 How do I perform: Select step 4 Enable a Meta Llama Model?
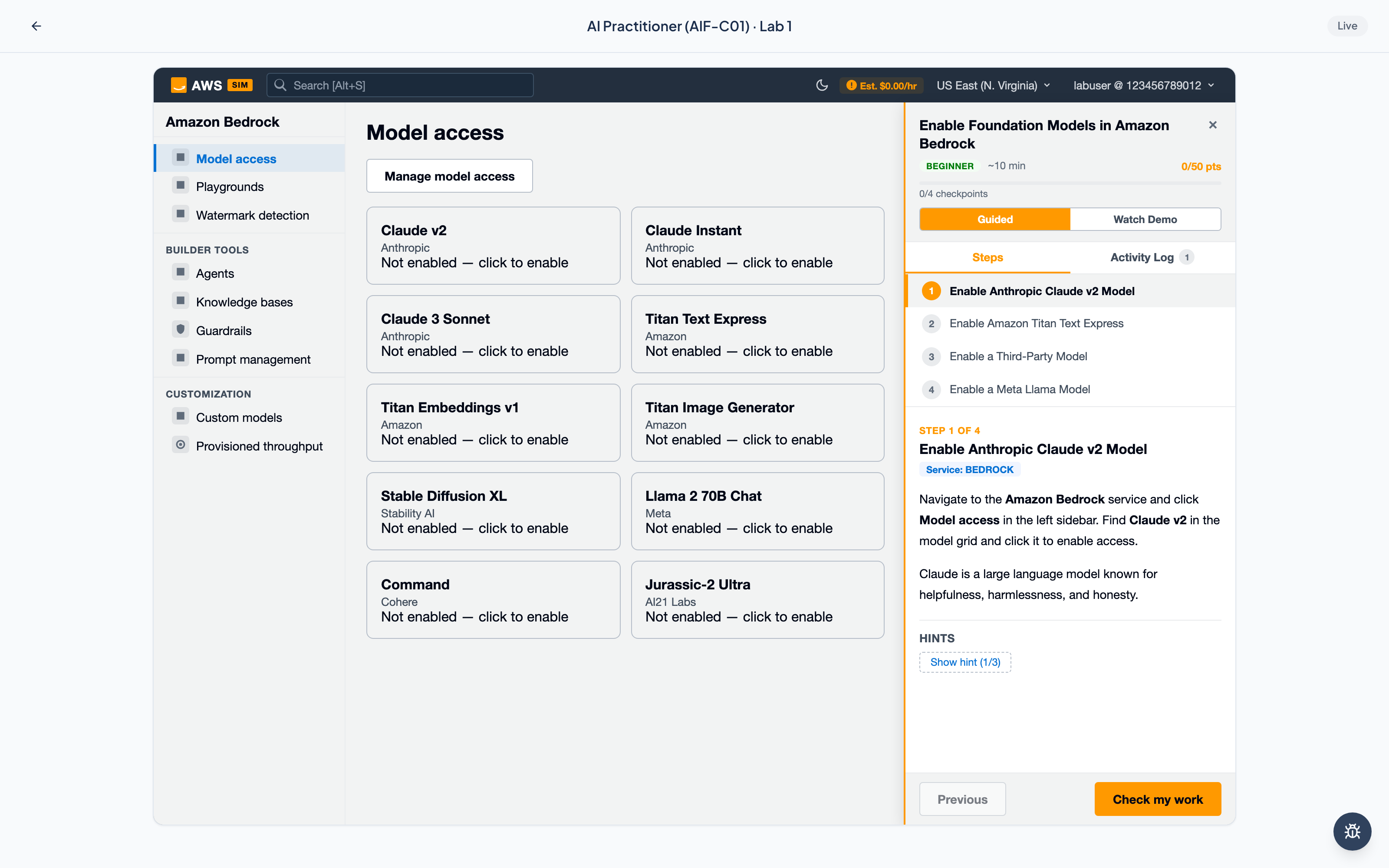1070,389
